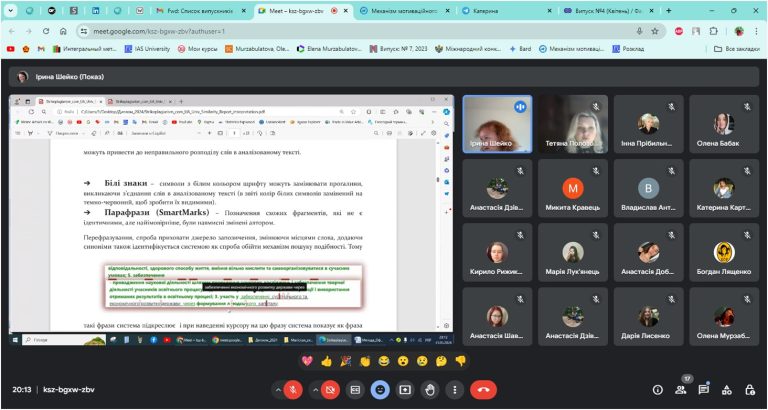
Task: Raise your hand in the meeting
Action: coord(430,390)
